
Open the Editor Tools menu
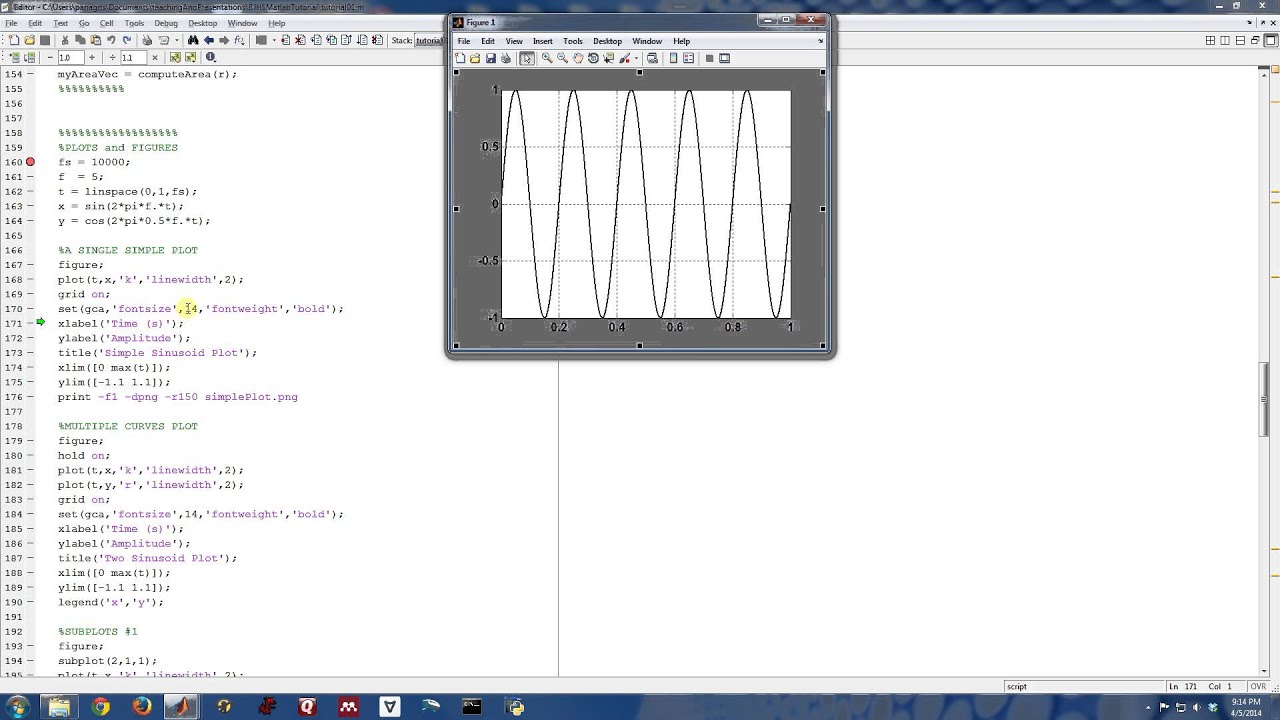tap(134, 23)
